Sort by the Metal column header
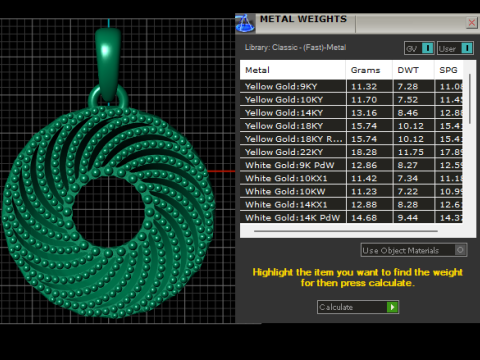The width and height of the screenshot is (480, 360). pos(293,70)
